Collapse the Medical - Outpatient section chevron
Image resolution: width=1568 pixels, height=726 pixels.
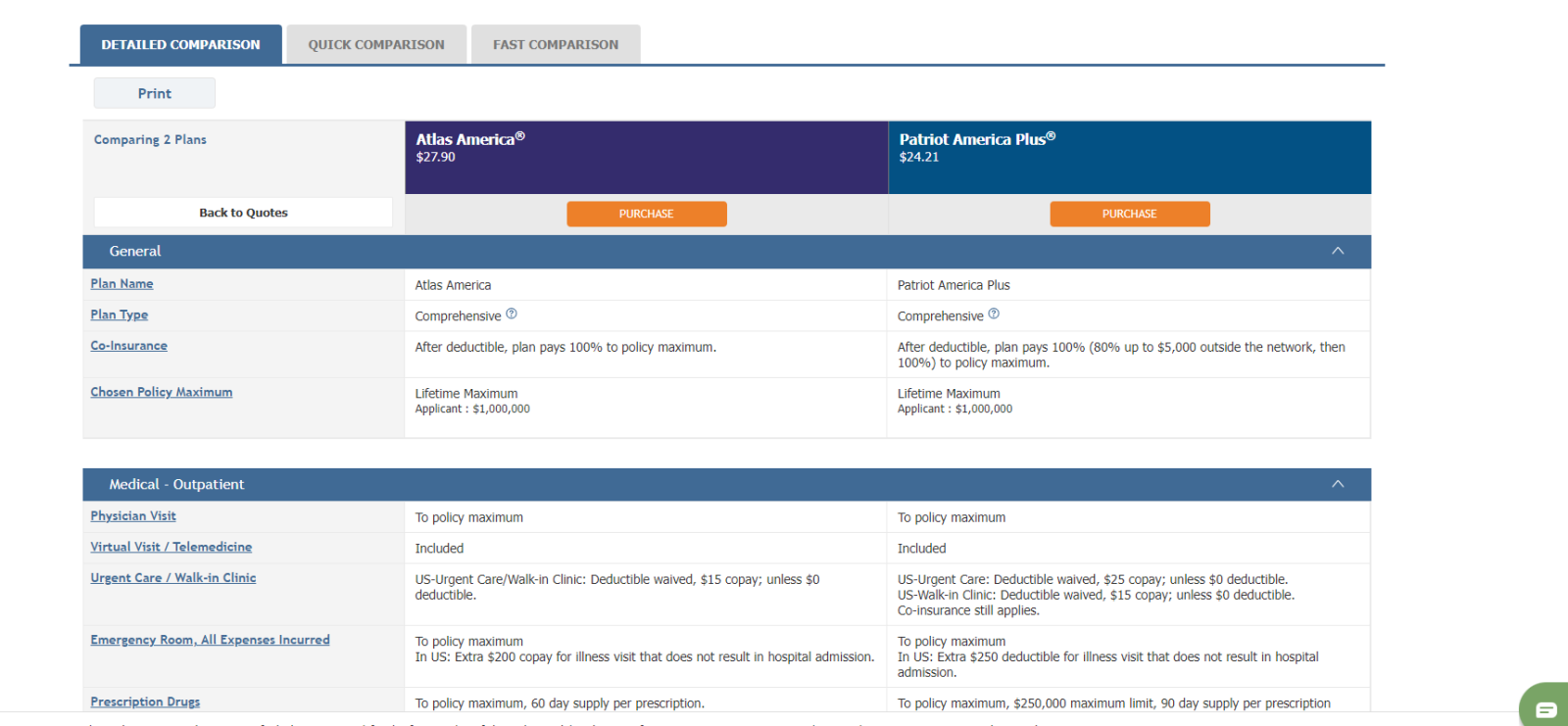tap(1338, 484)
